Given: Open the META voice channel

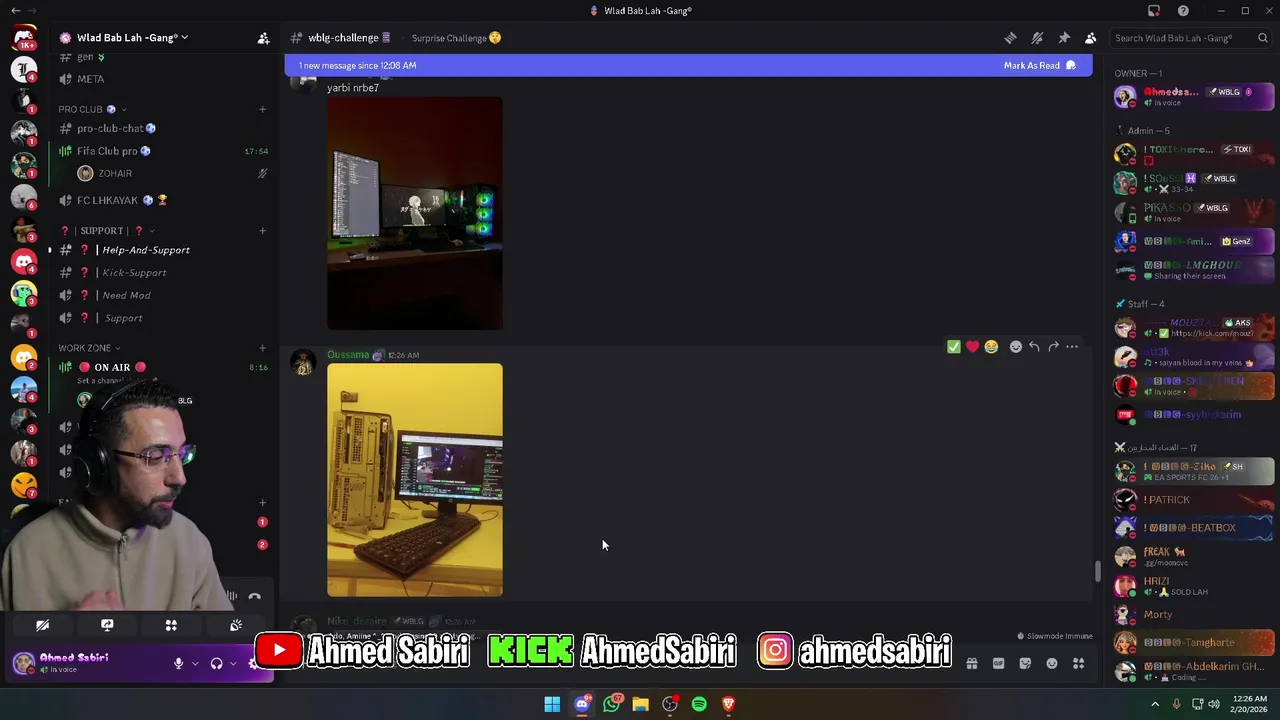Looking at the screenshot, I should click(162, 79).
